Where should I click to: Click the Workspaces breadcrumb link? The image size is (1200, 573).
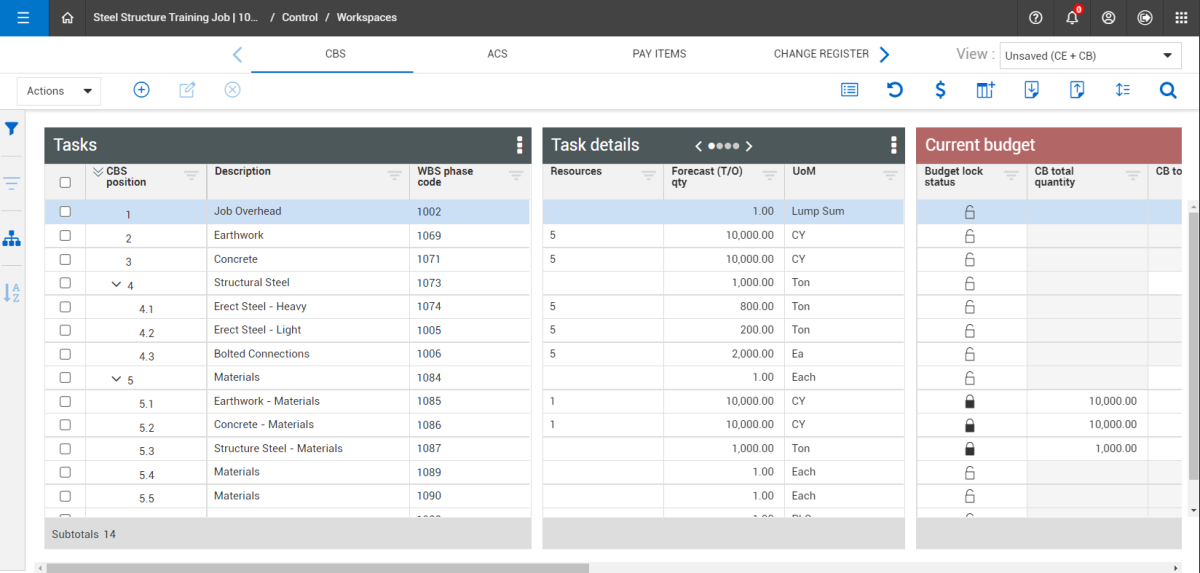pos(366,18)
